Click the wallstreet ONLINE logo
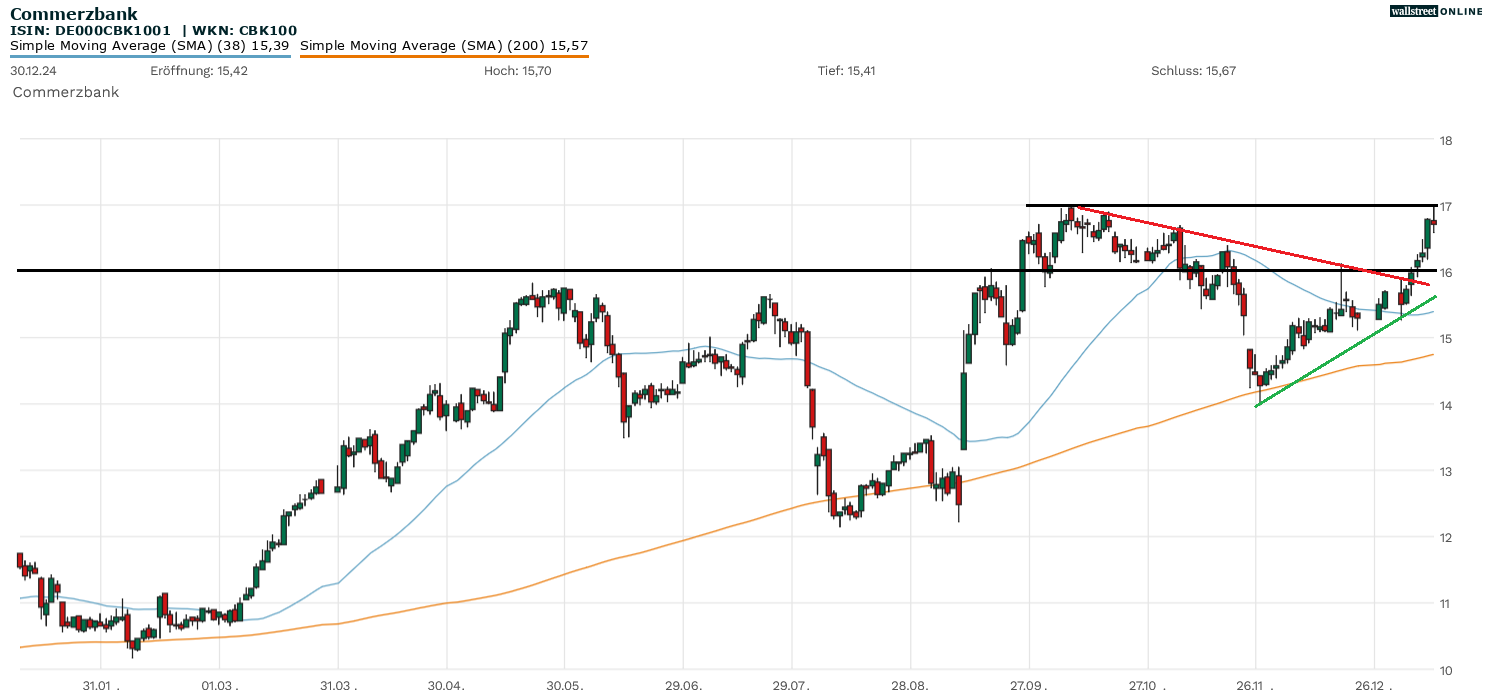Screen dimensions: 1490x690 (x=1436, y=11)
